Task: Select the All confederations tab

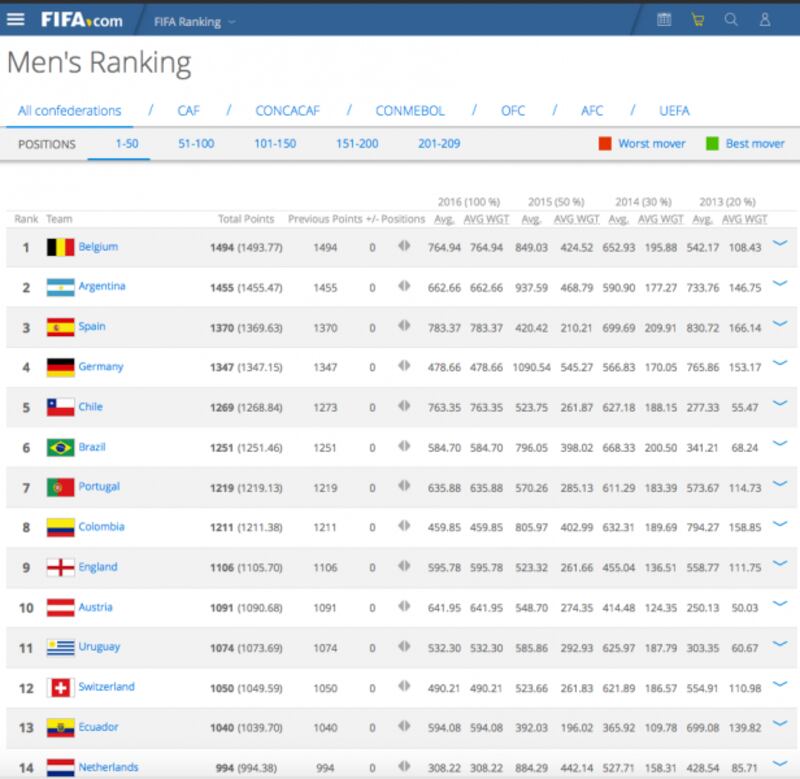Action: [x=69, y=111]
